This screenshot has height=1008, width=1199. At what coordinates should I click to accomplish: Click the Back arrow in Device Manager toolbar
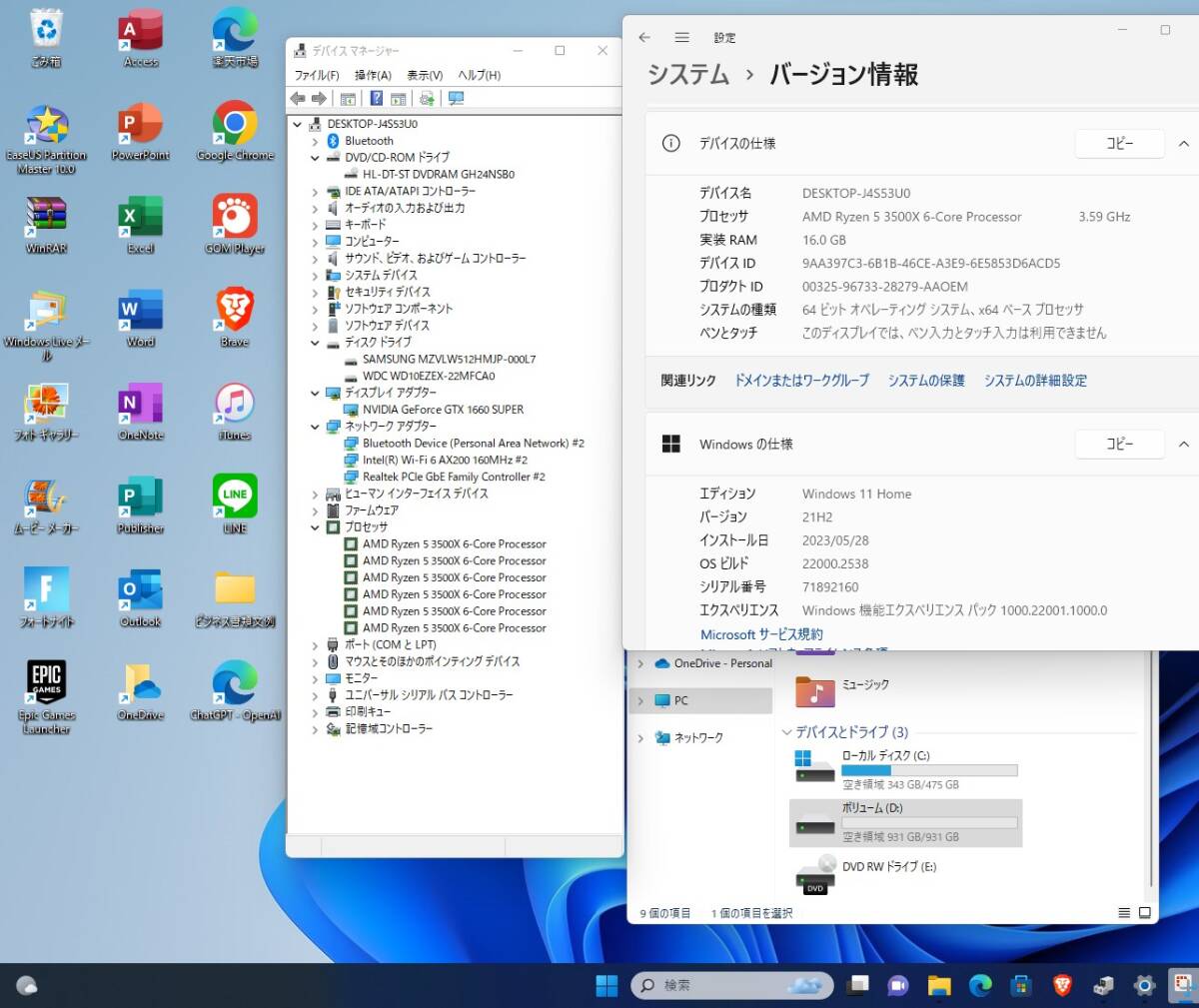tap(298, 98)
